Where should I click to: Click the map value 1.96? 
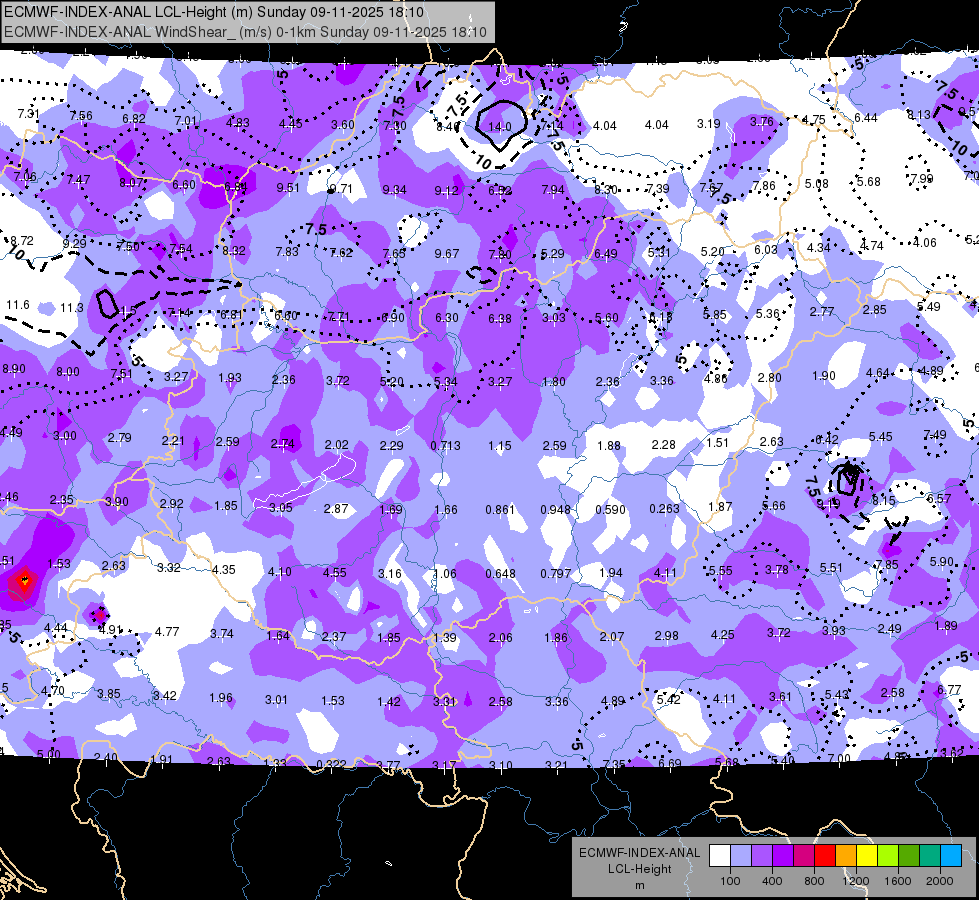point(220,698)
